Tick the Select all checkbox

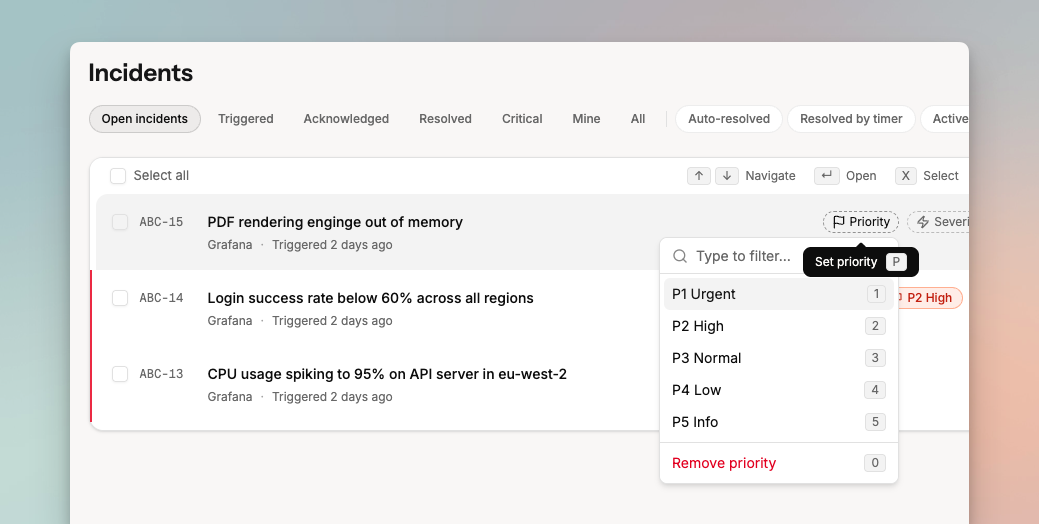[118, 176]
